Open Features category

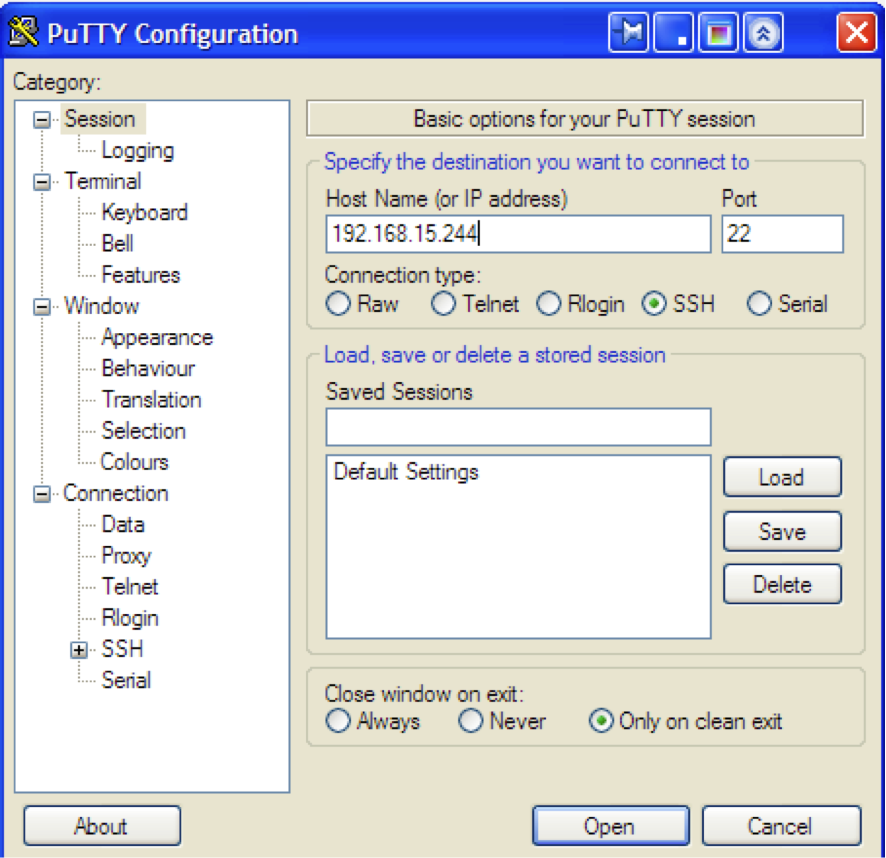coord(141,275)
